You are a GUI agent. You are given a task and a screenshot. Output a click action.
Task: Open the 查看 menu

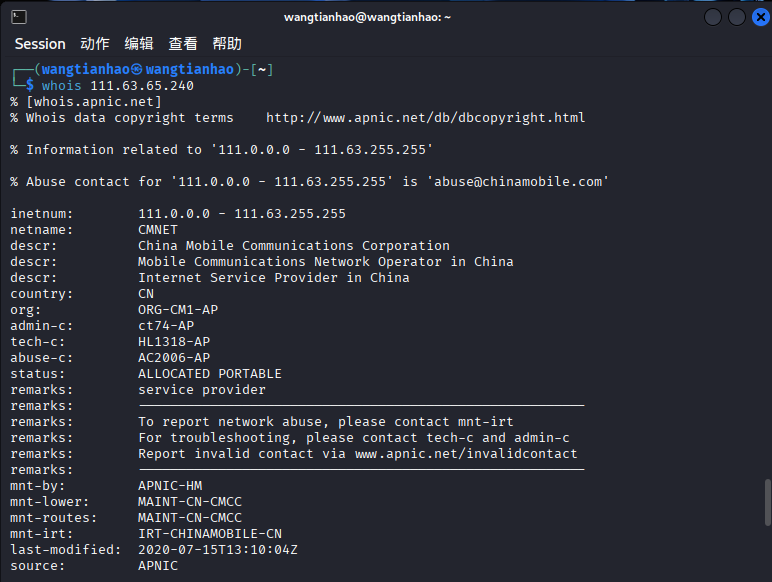point(183,44)
